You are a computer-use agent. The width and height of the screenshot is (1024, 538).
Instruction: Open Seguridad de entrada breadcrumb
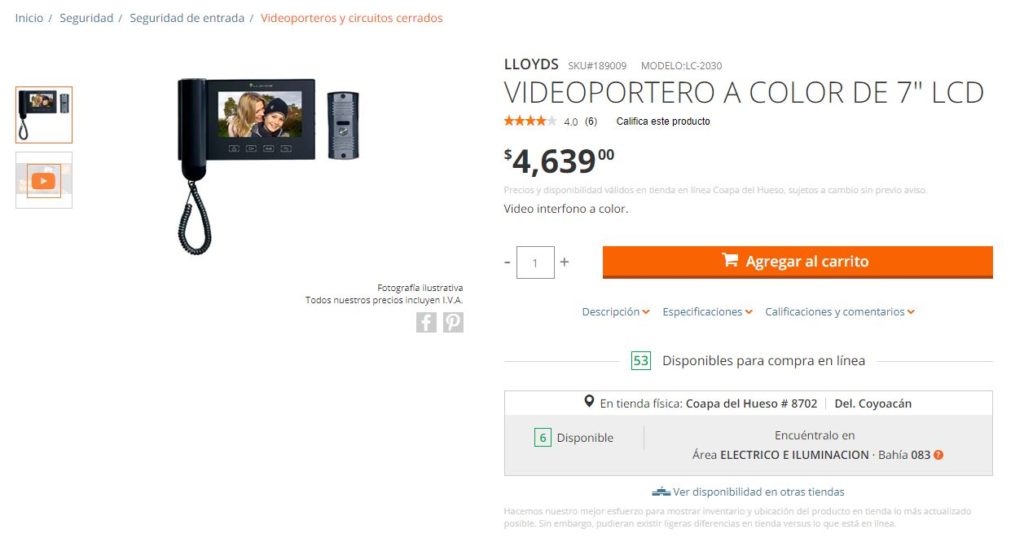[187, 18]
